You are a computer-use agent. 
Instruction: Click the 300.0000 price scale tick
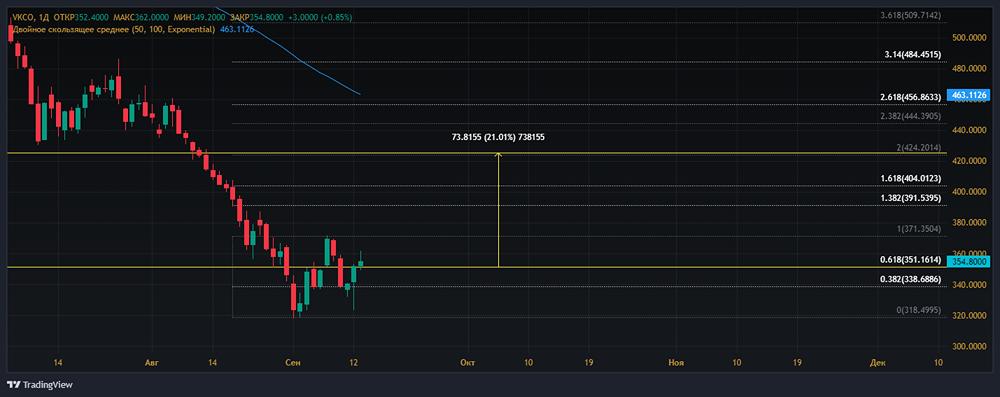(969, 347)
